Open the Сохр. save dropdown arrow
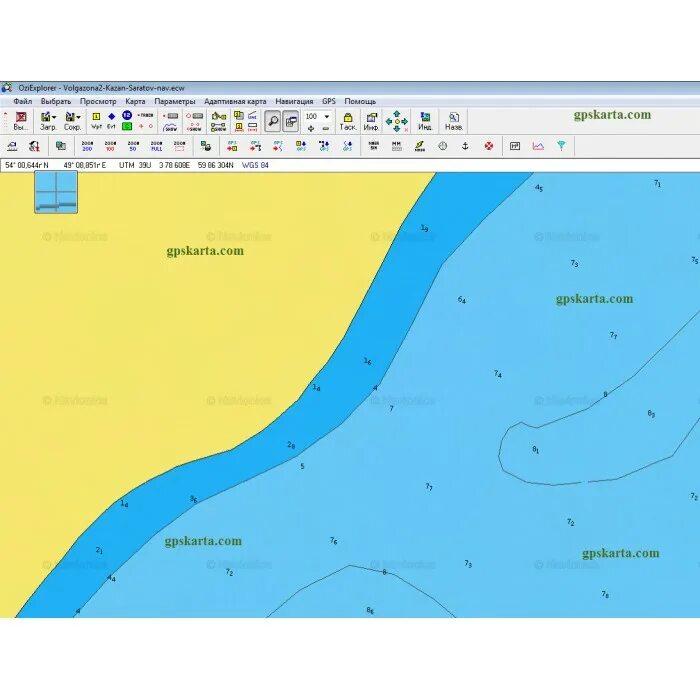 (x=79, y=117)
